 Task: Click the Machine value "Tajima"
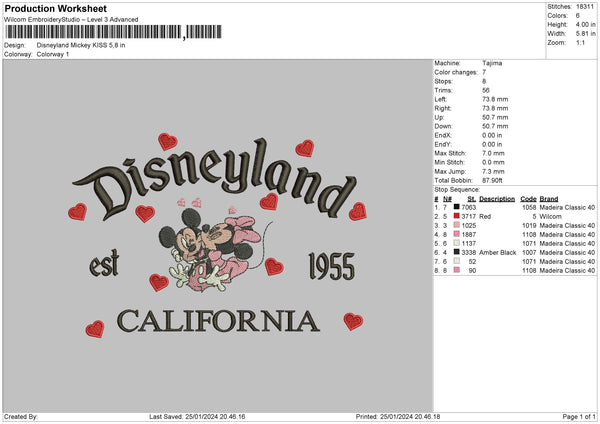492,63
